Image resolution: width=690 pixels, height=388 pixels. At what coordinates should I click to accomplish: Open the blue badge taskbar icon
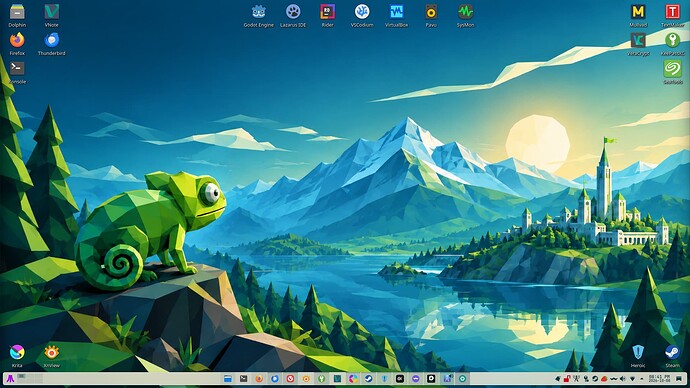pos(448,379)
